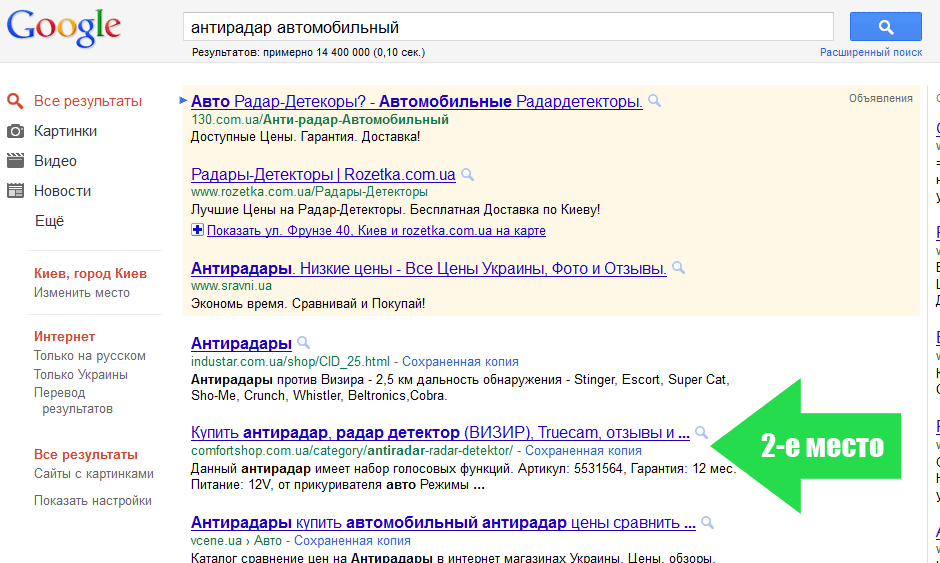
Task: Open Сохраненная копия for vcene.ua
Action: (x=352, y=540)
